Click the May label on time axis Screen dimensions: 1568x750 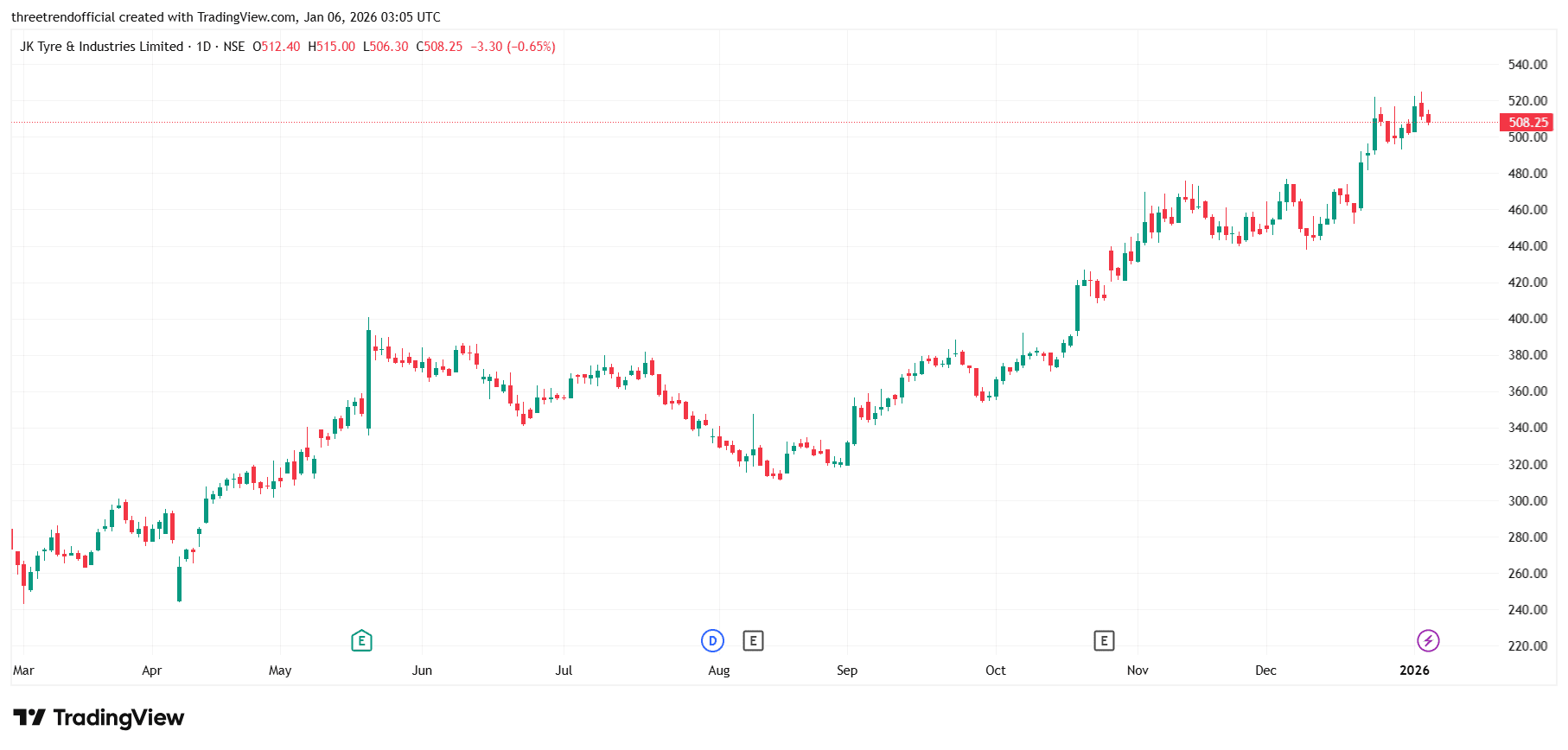(280, 671)
